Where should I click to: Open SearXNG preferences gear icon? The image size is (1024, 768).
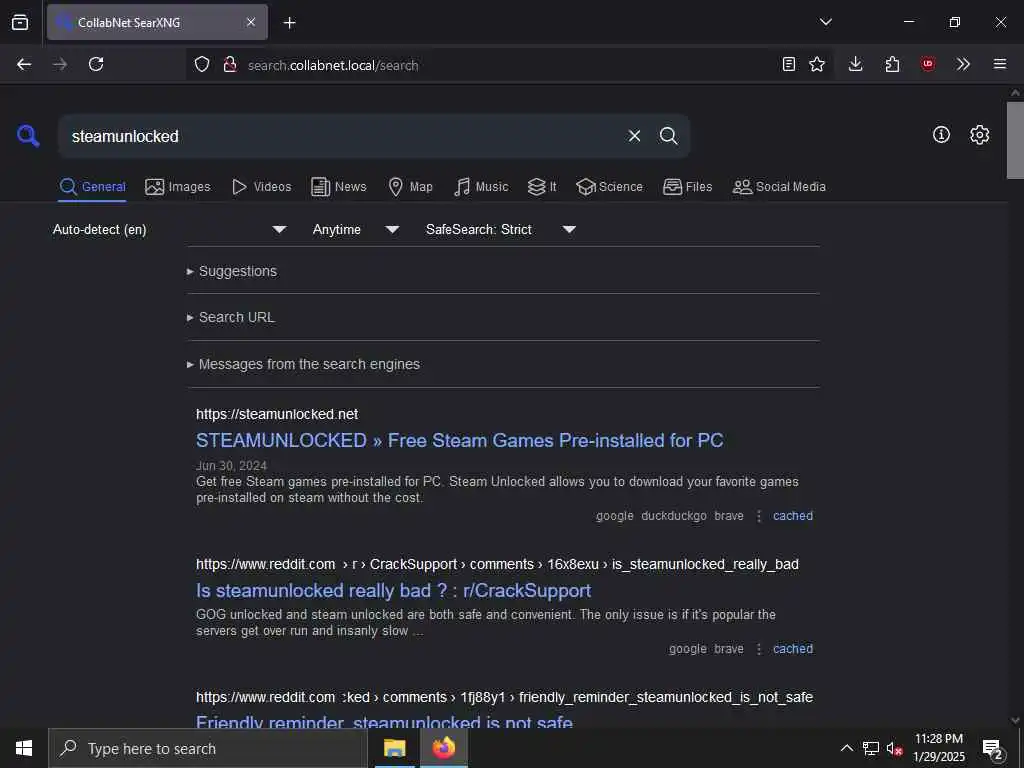click(979, 135)
